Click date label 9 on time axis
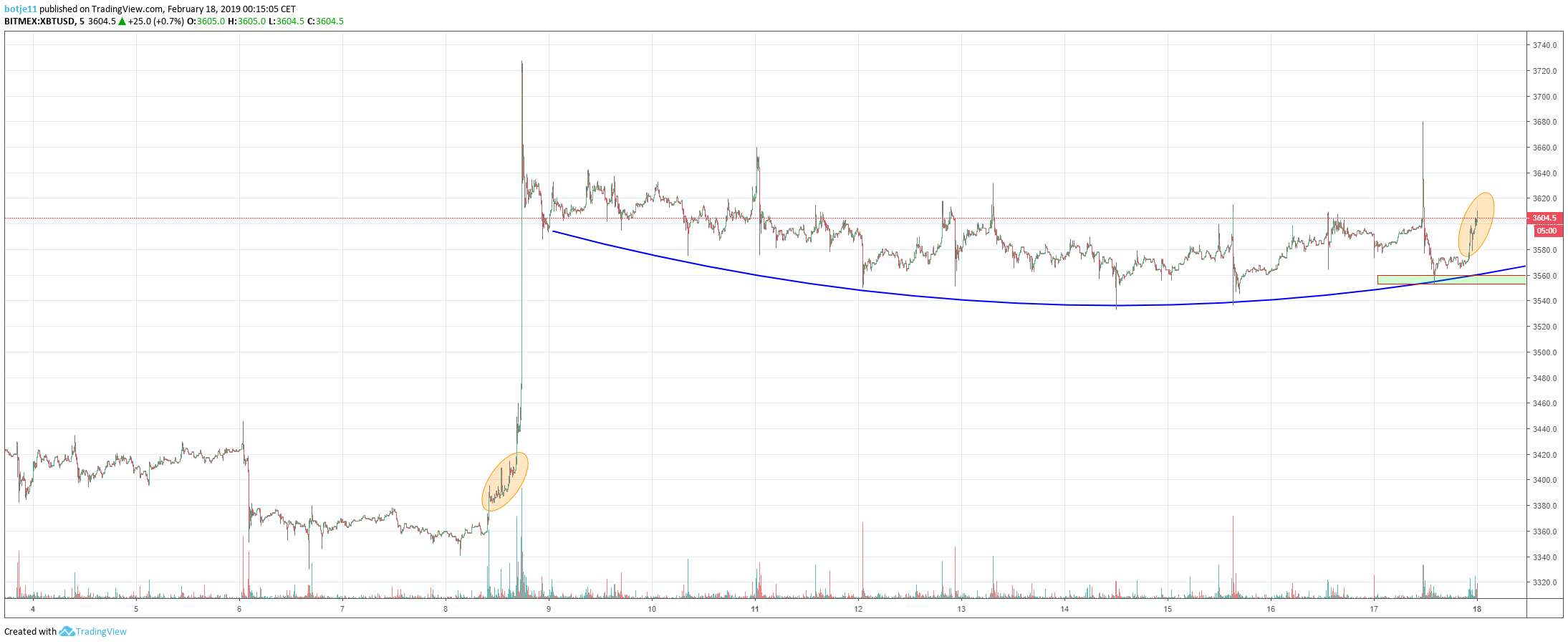Viewport: 1568px width, 644px height. click(549, 610)
